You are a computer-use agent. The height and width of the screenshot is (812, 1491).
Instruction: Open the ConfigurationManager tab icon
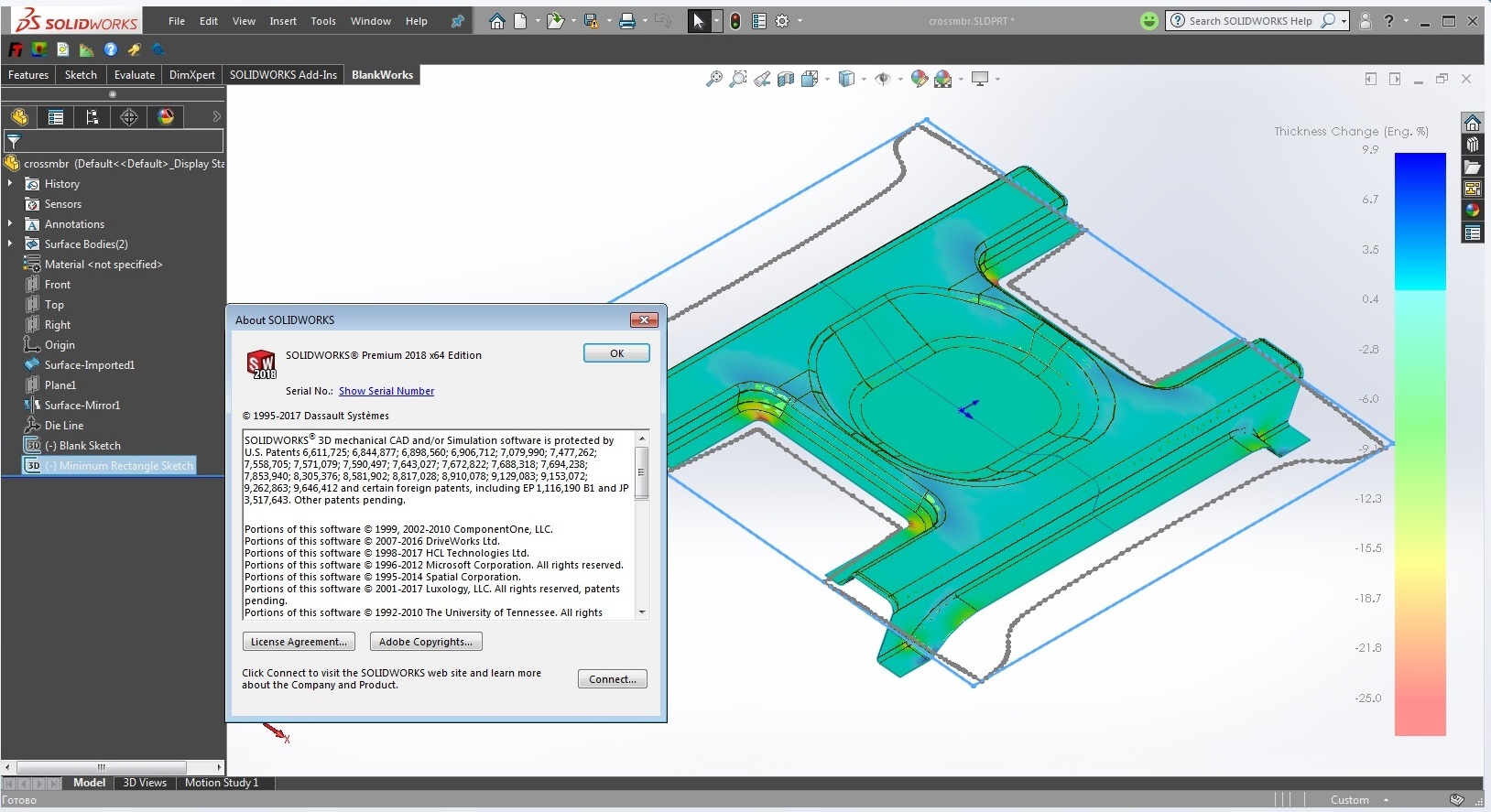(x=93, y=117)
